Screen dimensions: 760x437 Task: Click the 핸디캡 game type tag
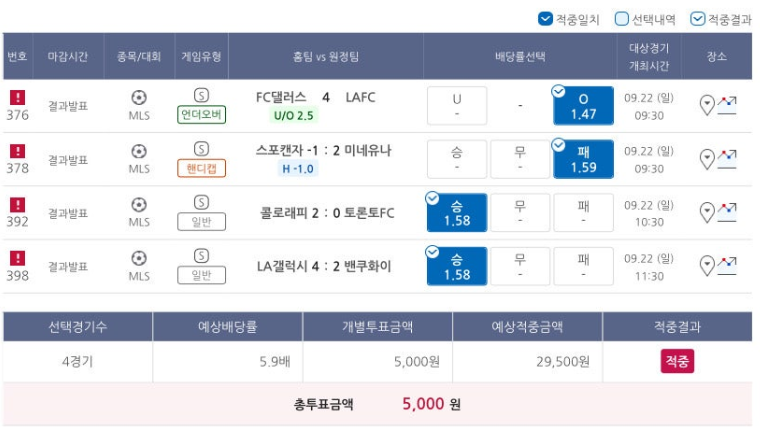coord(201,168)
